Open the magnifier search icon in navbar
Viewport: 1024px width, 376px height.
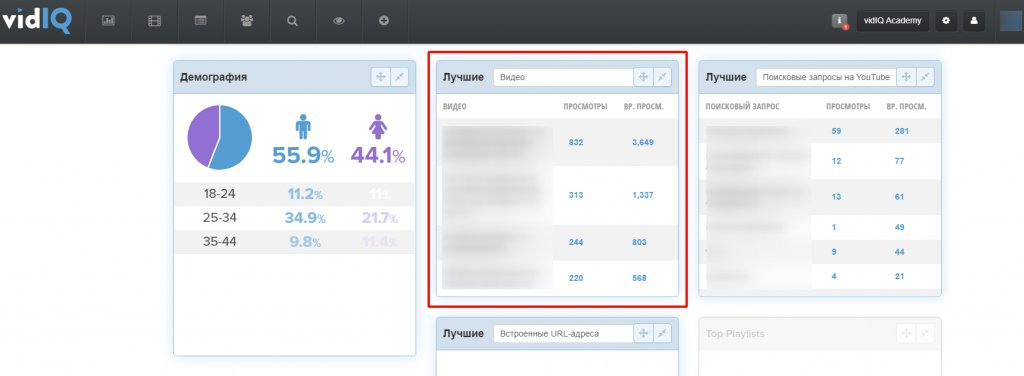click(292, 21)
